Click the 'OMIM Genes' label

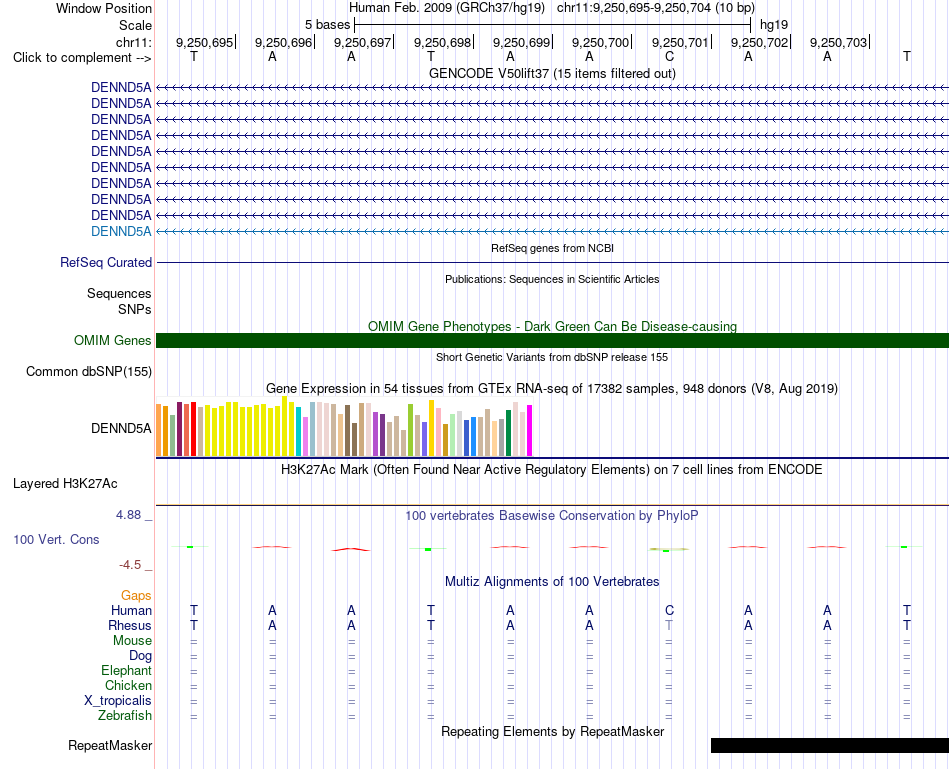coord(112,341)
